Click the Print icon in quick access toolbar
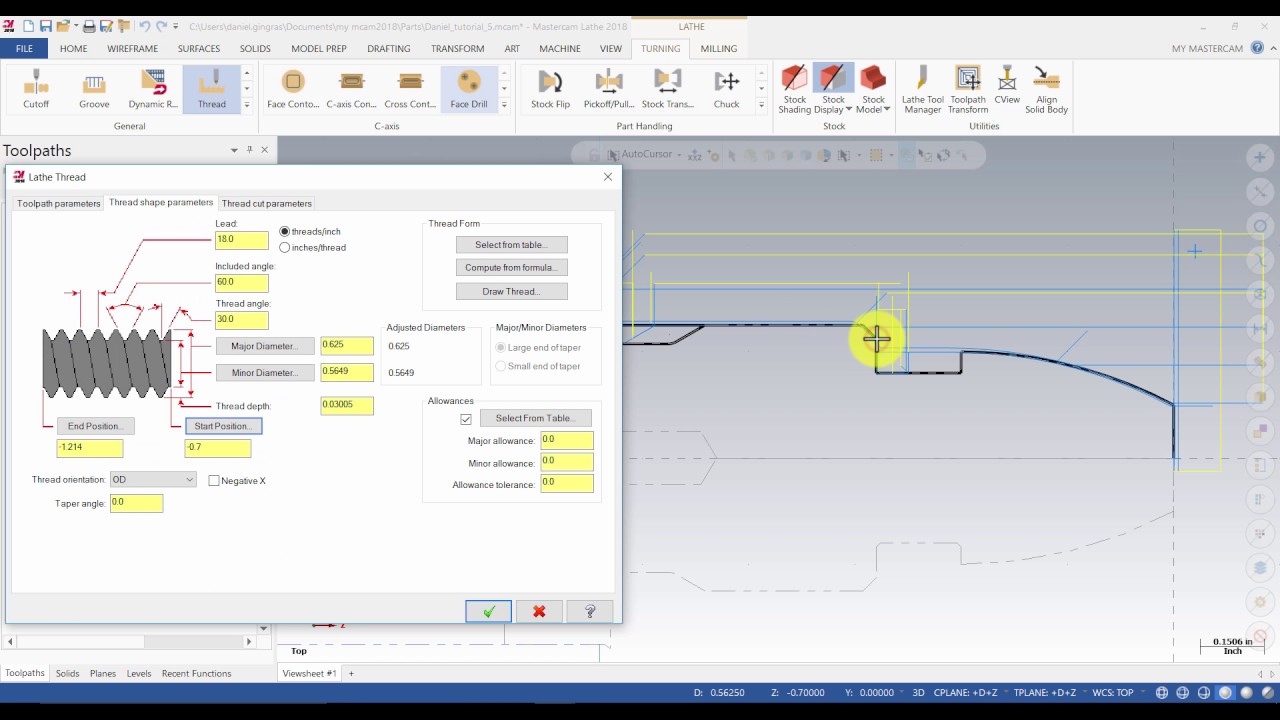 89,26
